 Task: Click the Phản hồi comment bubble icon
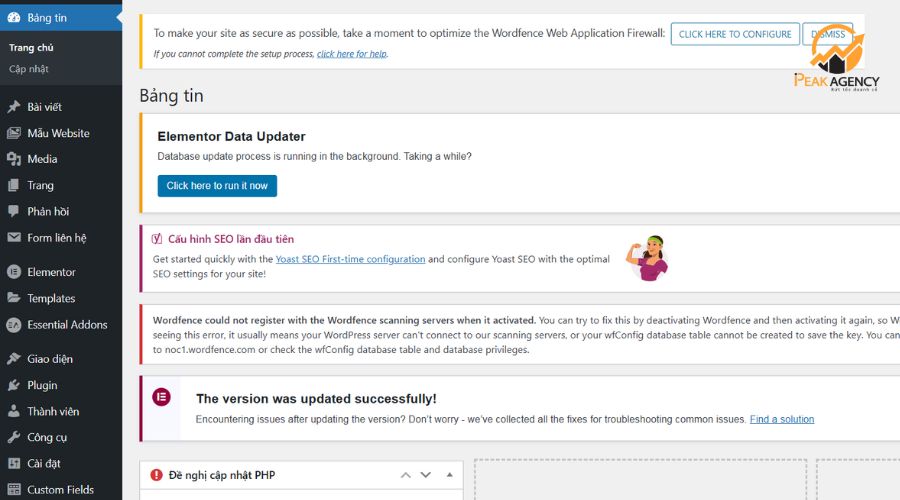(x=14, y=211)
